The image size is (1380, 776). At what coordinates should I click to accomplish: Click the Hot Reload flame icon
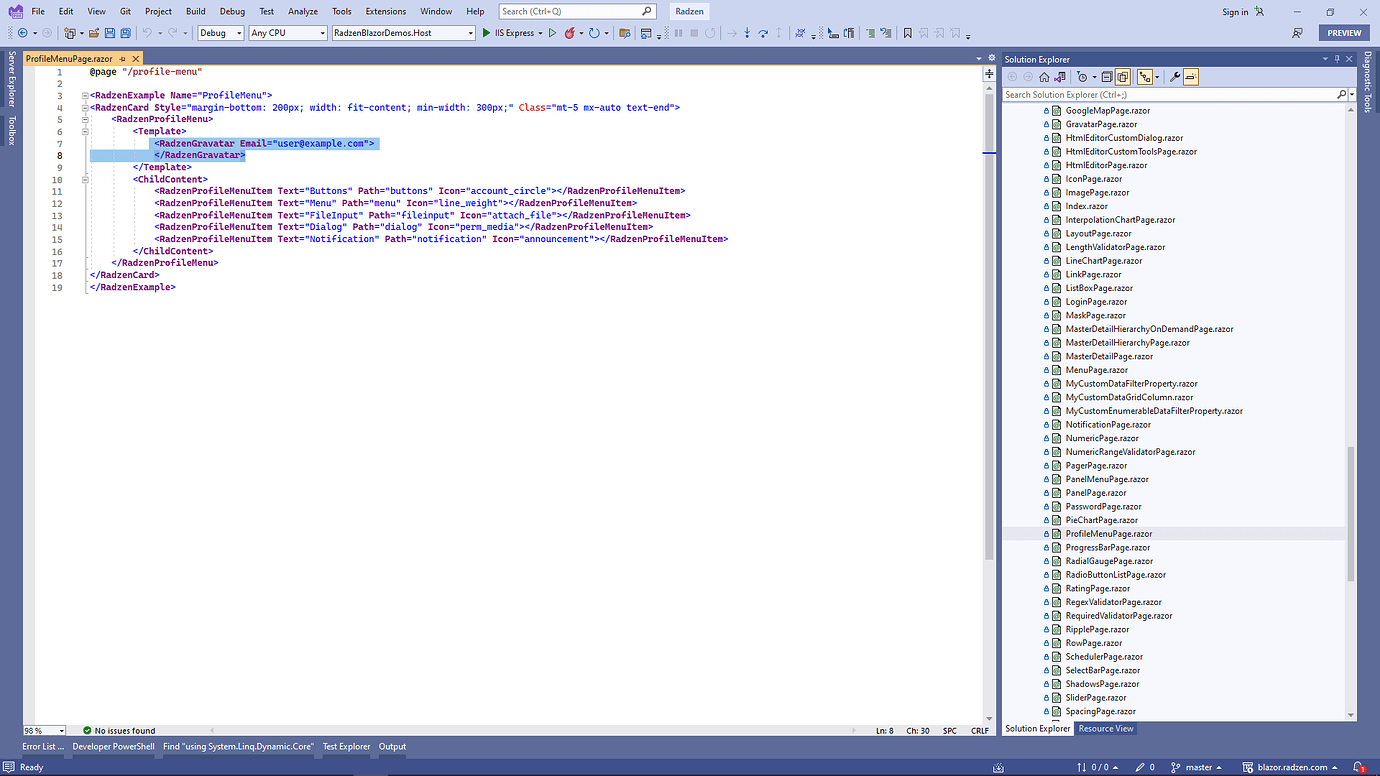click(571, 33)
